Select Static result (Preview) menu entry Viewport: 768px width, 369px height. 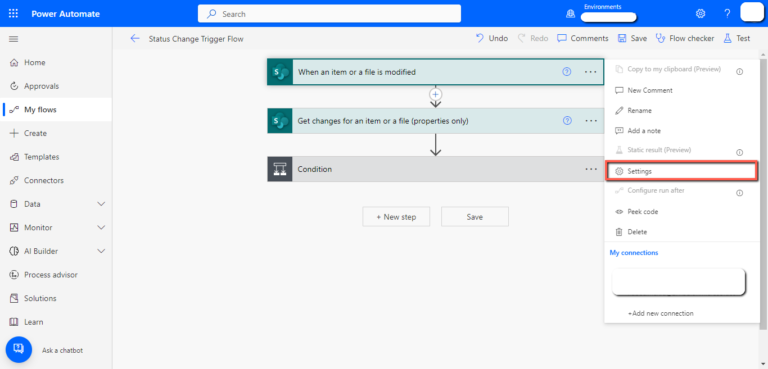(x=653, y=150)
